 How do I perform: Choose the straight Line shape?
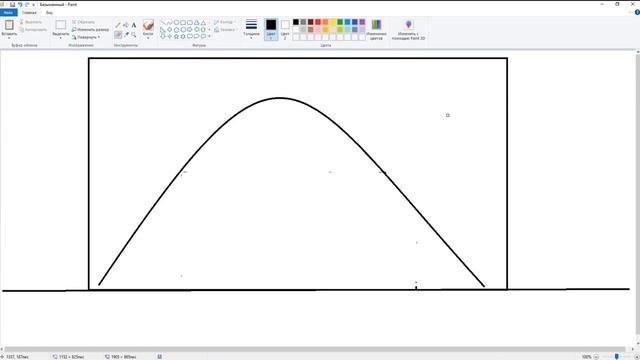pos(163,23)
